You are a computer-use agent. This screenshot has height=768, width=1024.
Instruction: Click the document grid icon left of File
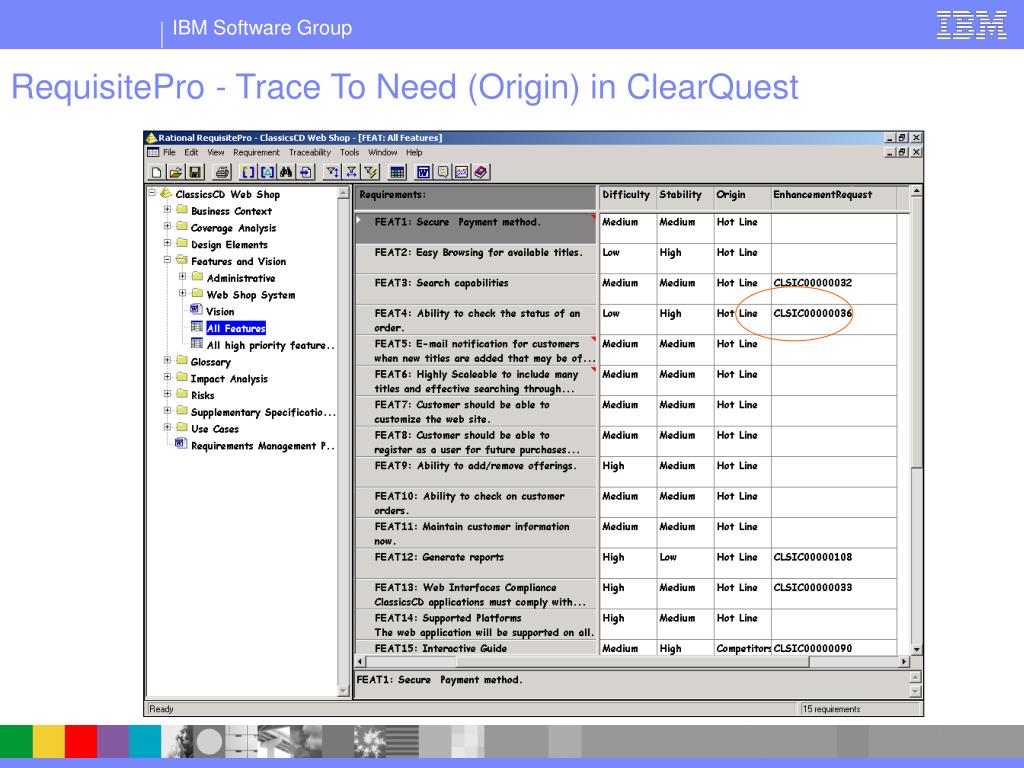[x=153, y=152]
